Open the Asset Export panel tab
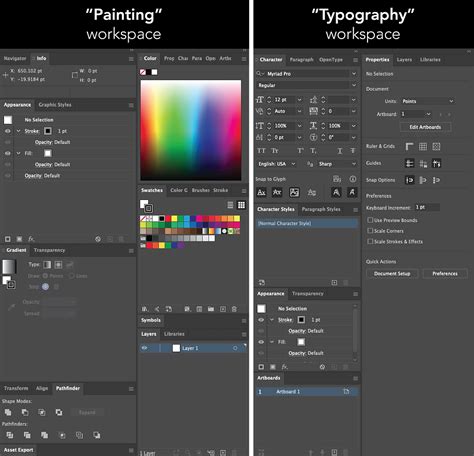474x456 pixels. pos(18,450)
